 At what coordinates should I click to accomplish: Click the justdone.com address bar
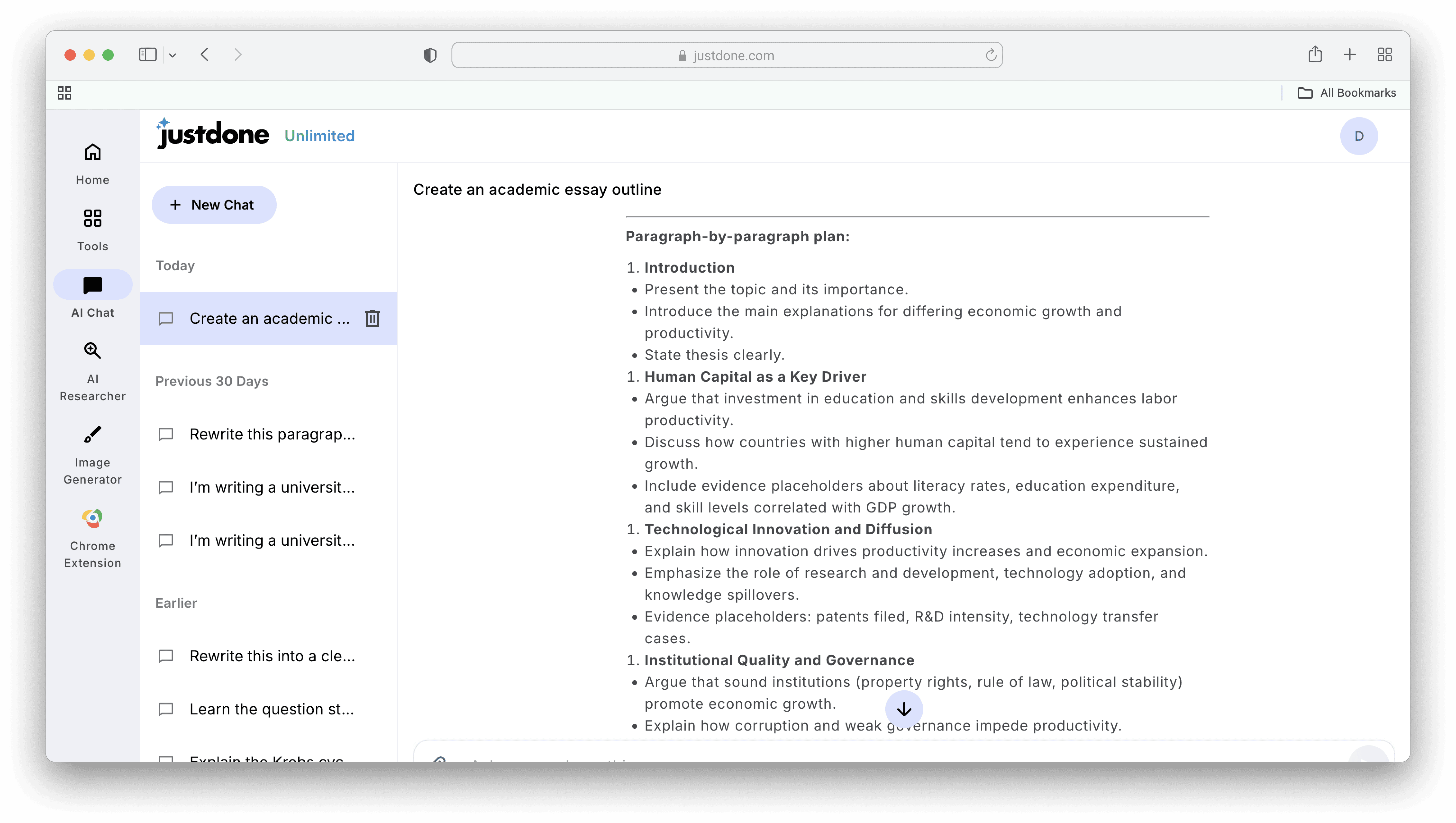726,55
